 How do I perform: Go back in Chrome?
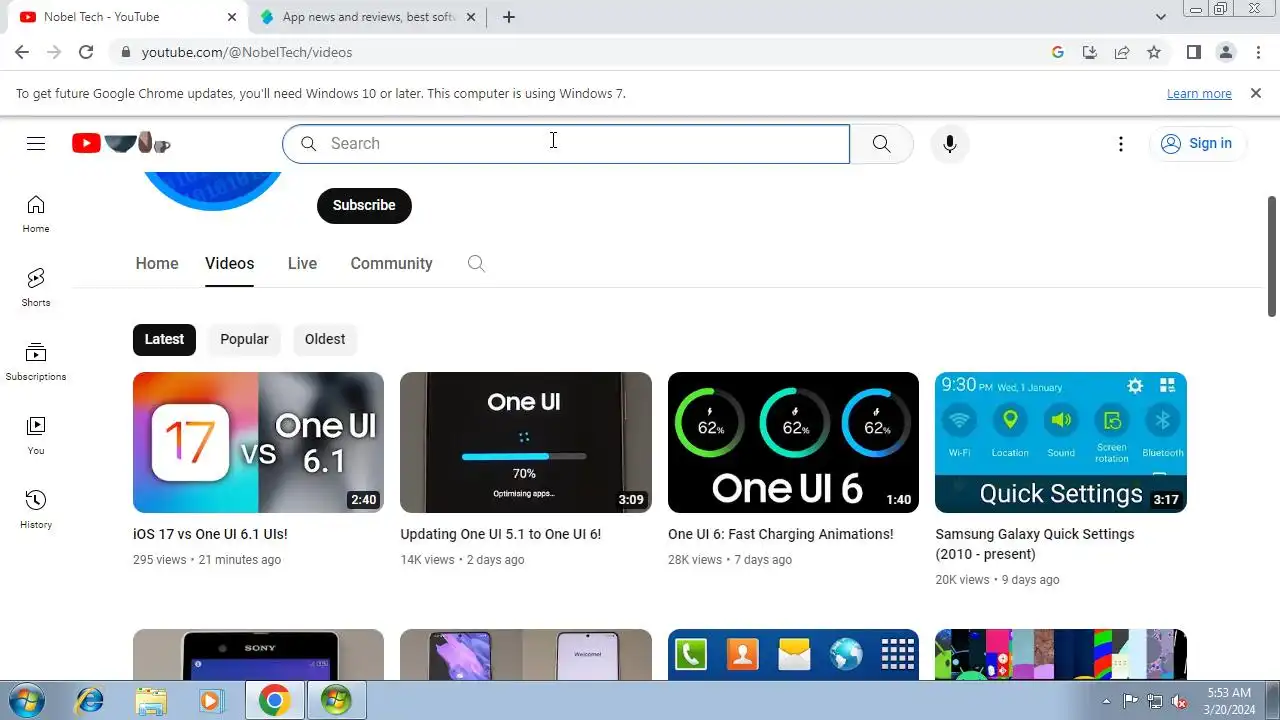pyautogui.click(x=22, y=52)
